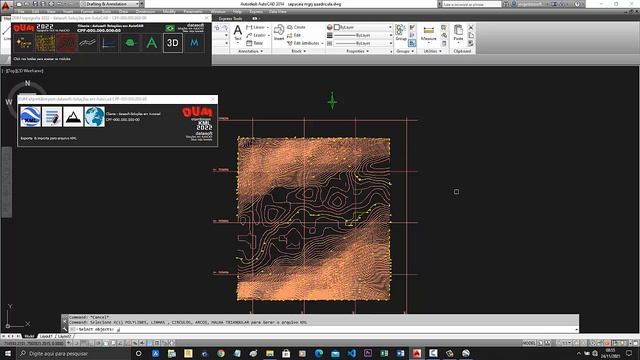Click the taskbar search box

73,353
